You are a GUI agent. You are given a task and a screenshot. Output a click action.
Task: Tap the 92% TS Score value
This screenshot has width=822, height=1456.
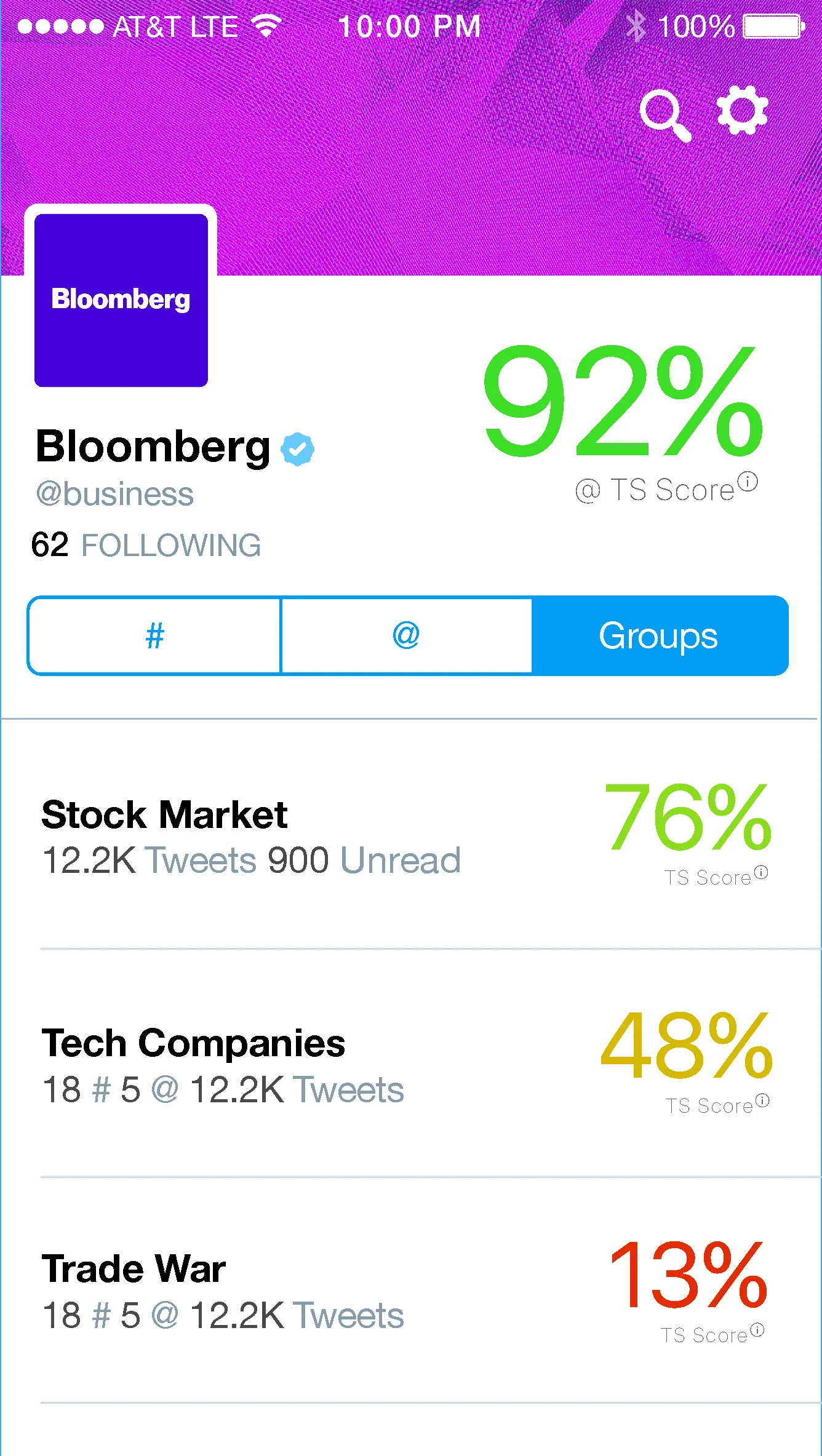[x=623, y=401]
